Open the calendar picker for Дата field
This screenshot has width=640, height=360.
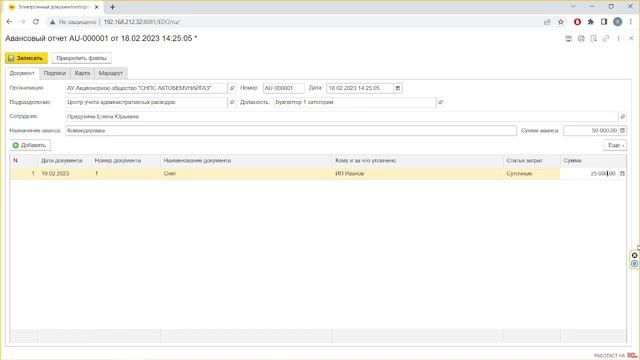398,88
